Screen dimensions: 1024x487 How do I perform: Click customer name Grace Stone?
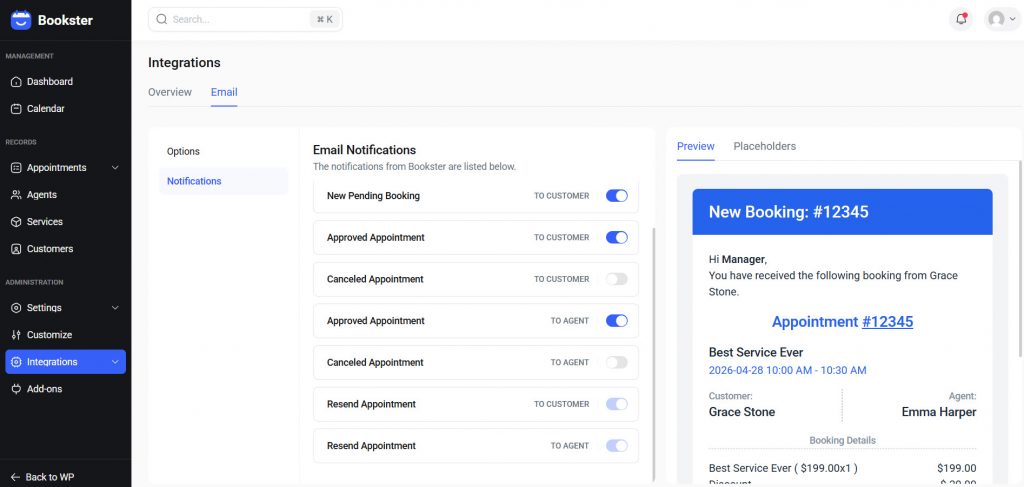pyautogui.click(x=742, y=412)
